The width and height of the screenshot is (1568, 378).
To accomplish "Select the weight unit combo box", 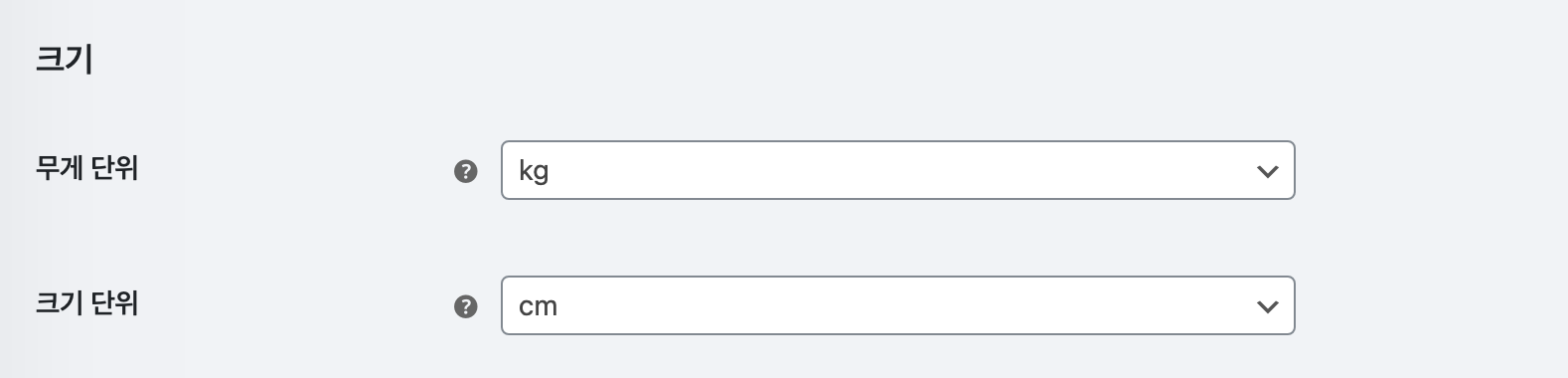I will pyautogui.click(x=898, y=170).
